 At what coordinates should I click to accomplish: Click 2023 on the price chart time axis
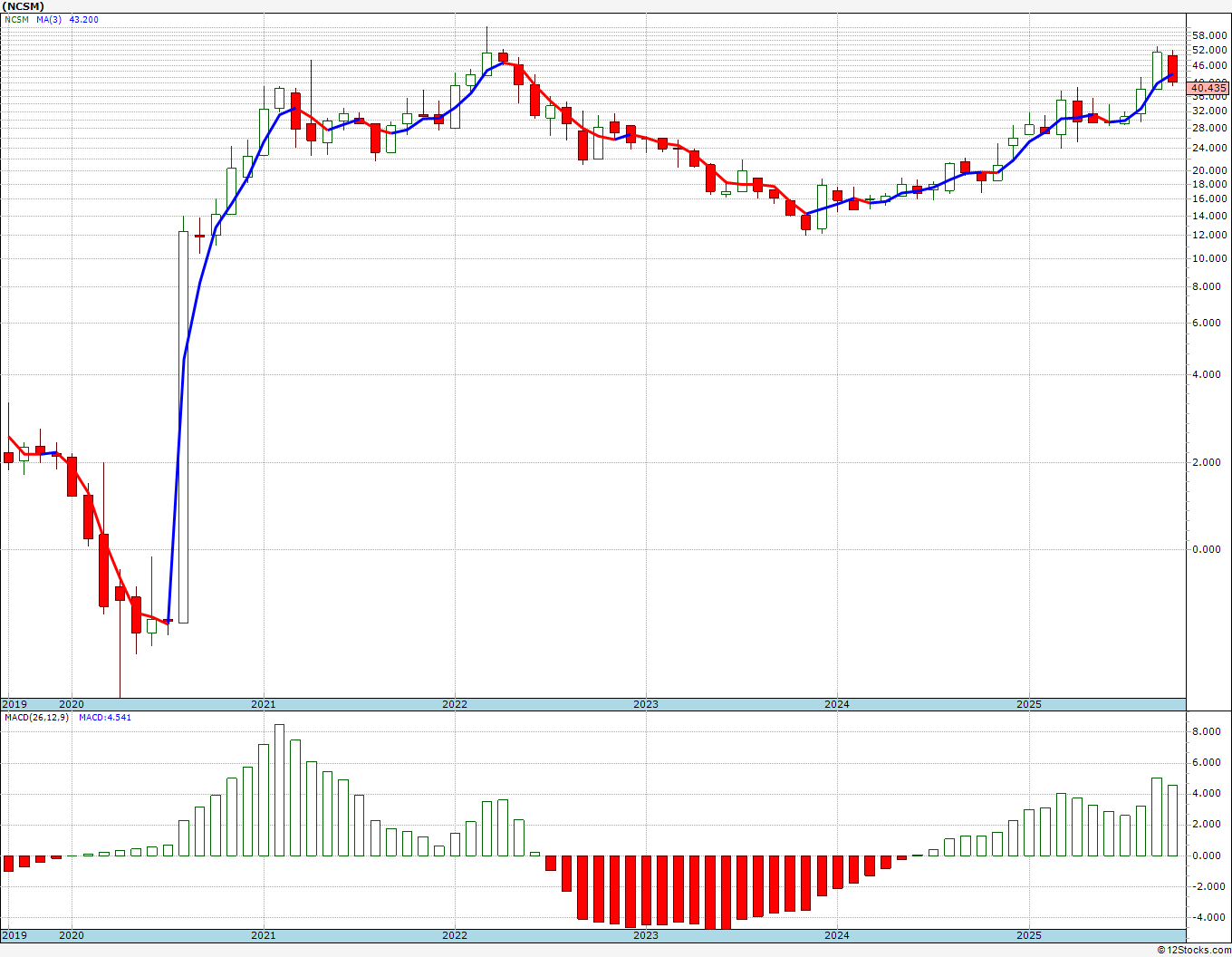click(x=646, y=704)
